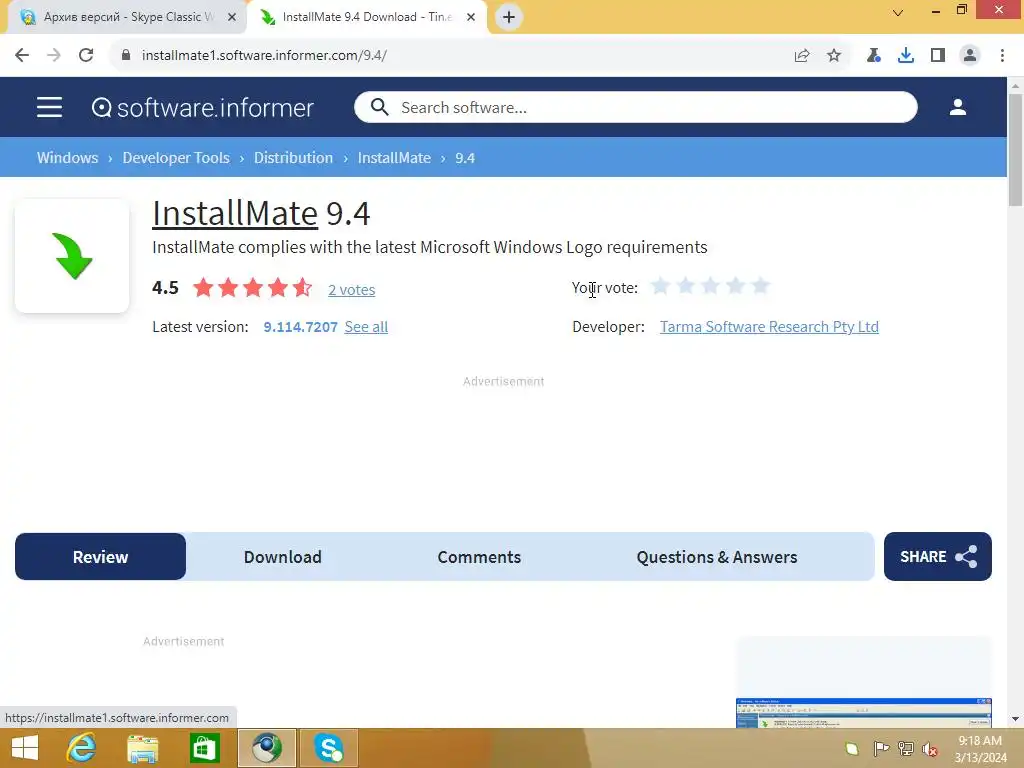
Task: Click the muted volume tray icon
Action: pyautogui.click(x=930, y=748)
